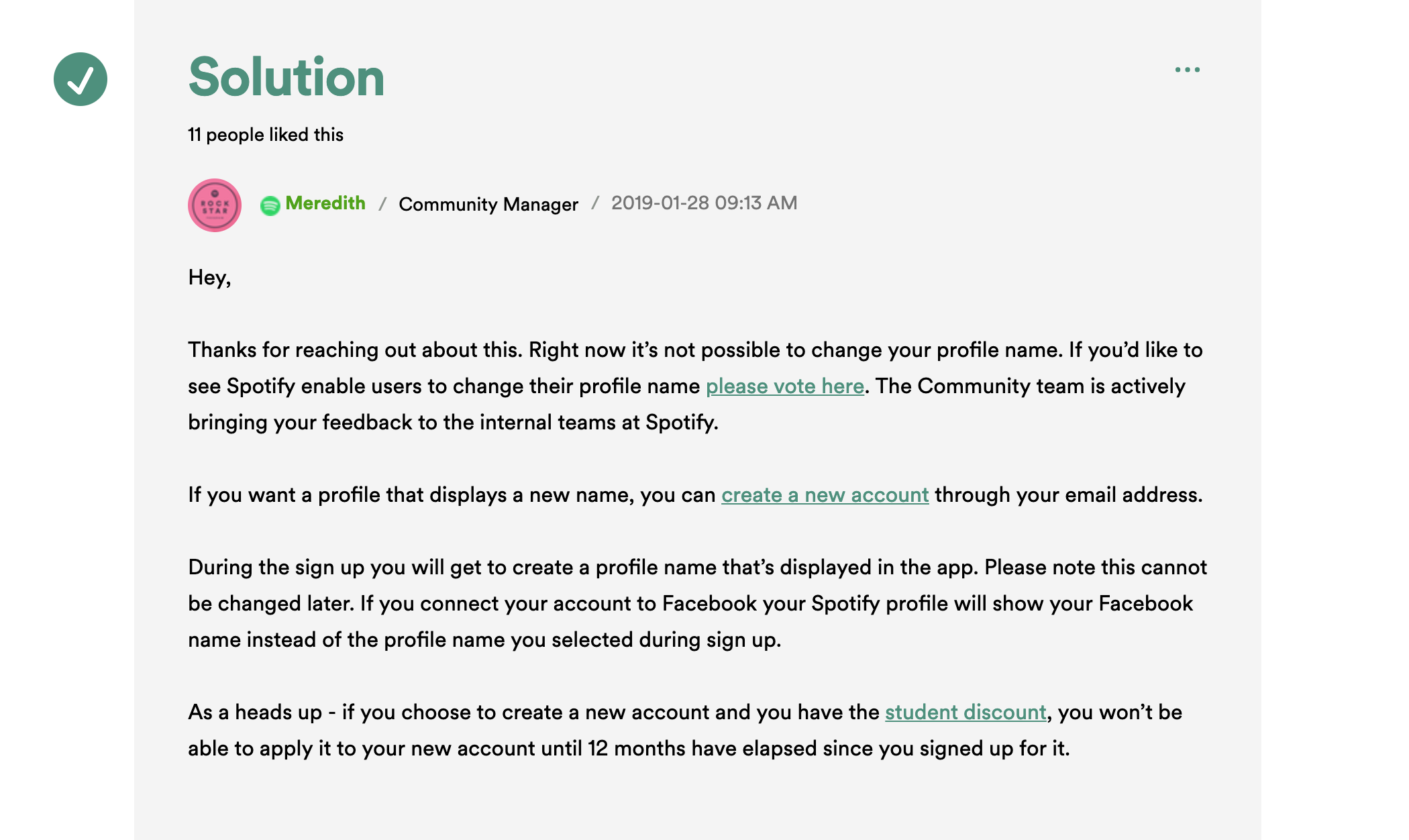Click the "Hey," greeting text

tap(209, 278)
